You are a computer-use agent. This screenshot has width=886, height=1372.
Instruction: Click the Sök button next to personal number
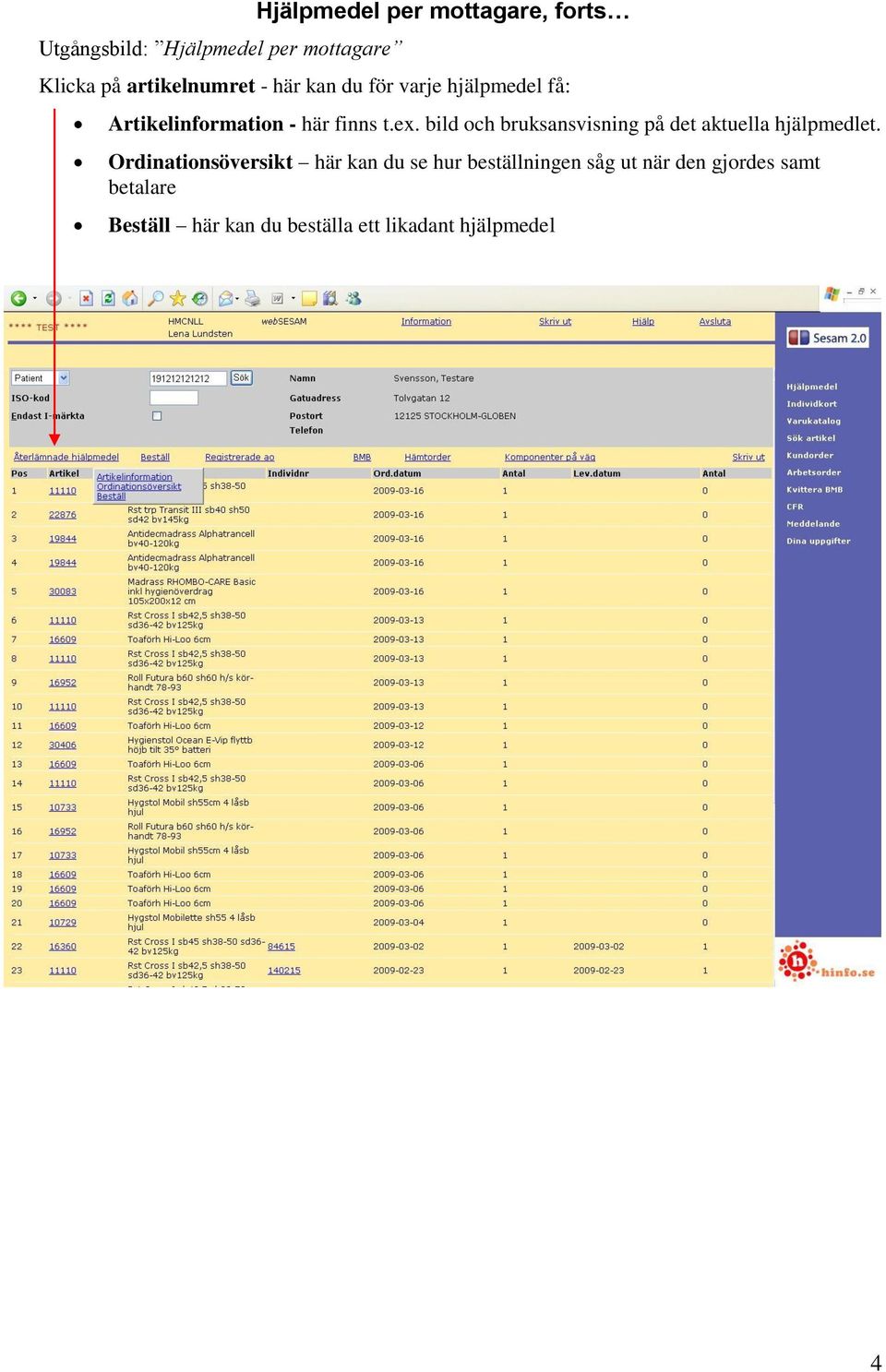(x=241, y=377)
